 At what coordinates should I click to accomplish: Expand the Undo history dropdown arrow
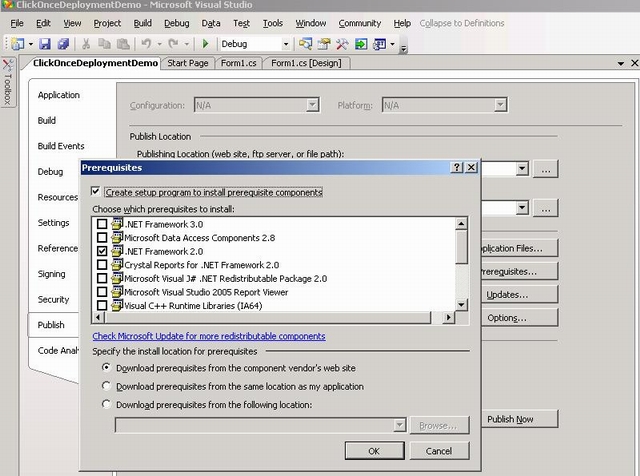coord(159,44)
